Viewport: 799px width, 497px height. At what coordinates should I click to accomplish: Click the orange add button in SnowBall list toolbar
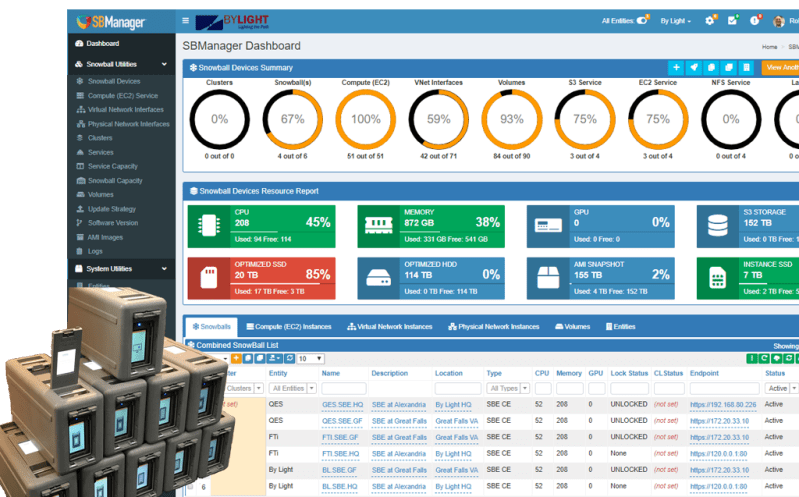point(236,358)
